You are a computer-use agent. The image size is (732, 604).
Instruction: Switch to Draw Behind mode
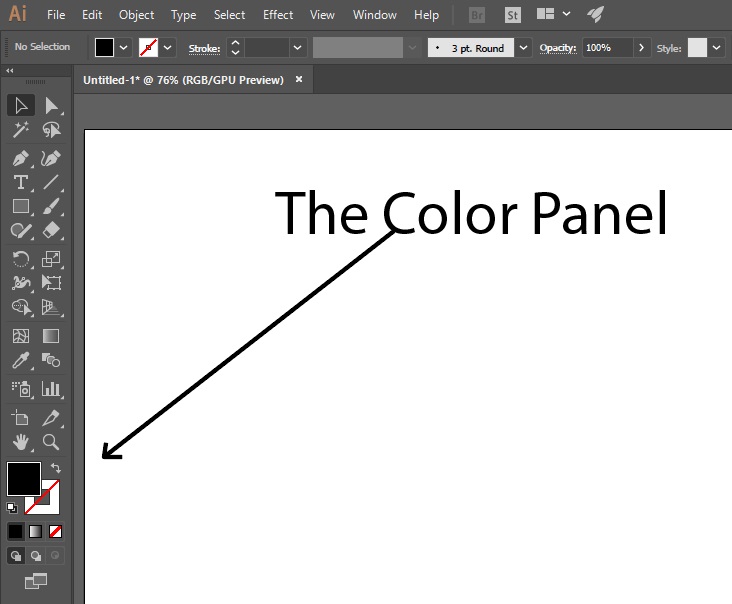(x=36, y=555)
